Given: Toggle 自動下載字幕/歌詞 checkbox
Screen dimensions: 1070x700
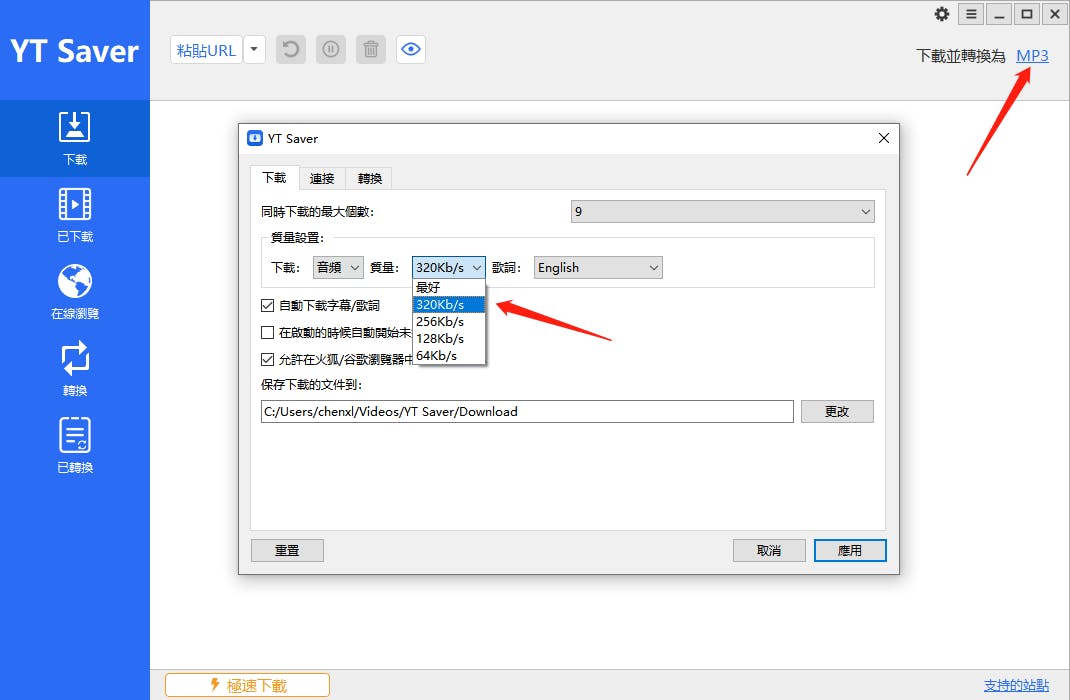Looking at the screenshot, I should 268,306.
